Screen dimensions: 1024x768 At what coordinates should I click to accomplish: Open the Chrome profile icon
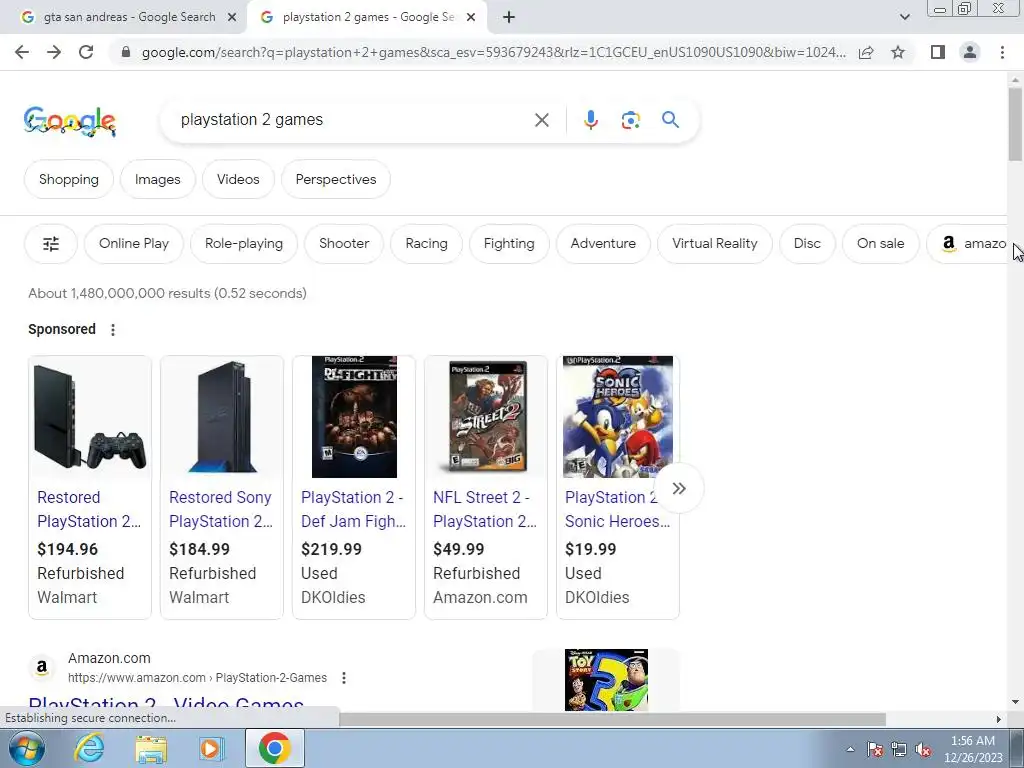point(970,52)
